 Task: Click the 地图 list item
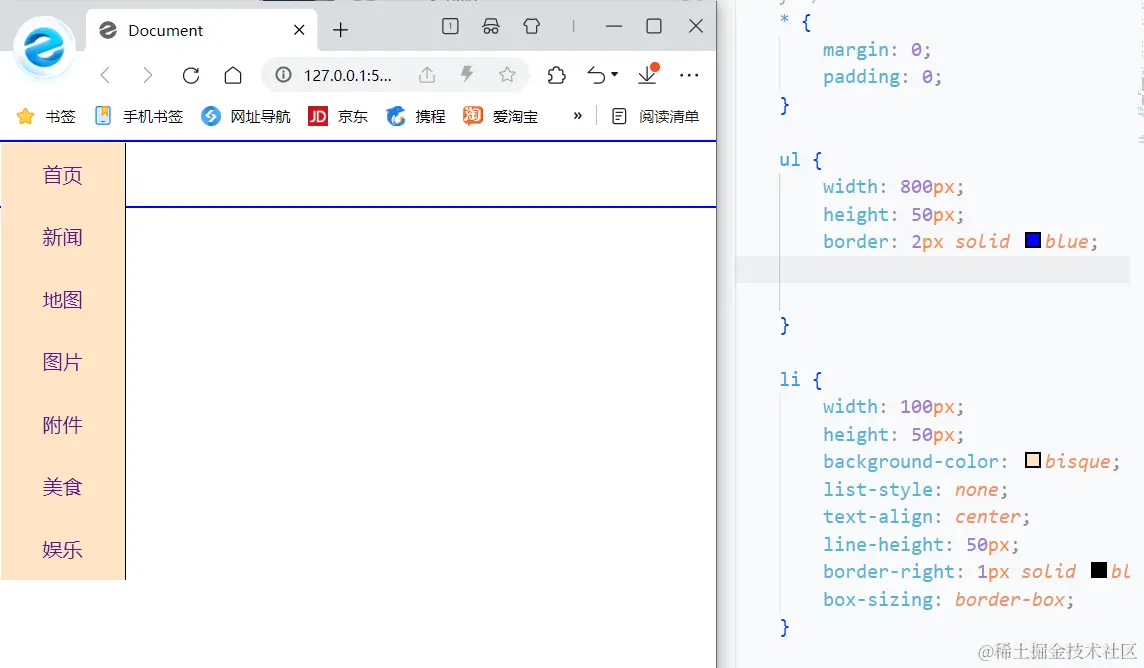tap(63, 300)
